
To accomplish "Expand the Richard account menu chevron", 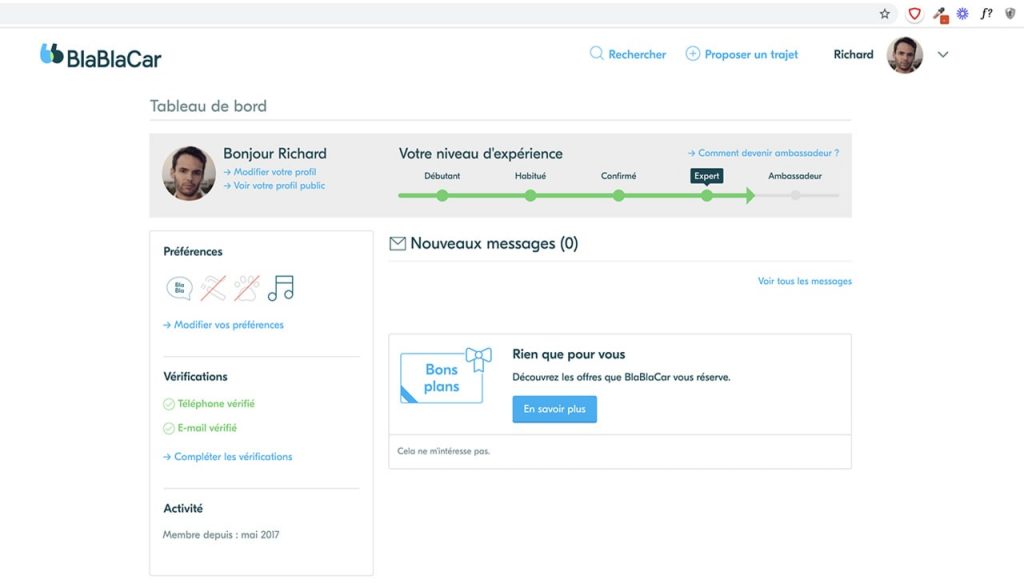I will point(943,55).
